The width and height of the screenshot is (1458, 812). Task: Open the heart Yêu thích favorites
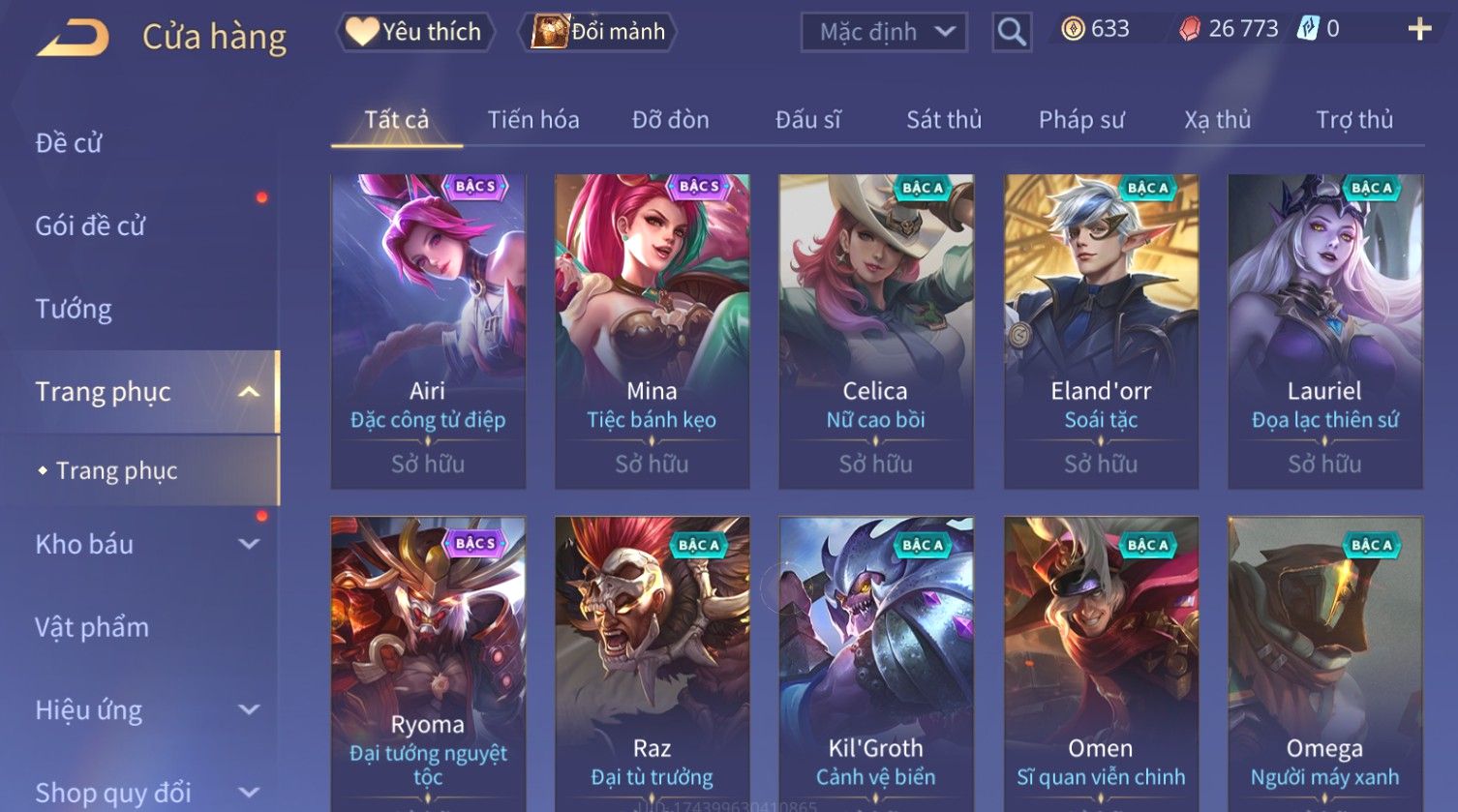click(414, 32)
